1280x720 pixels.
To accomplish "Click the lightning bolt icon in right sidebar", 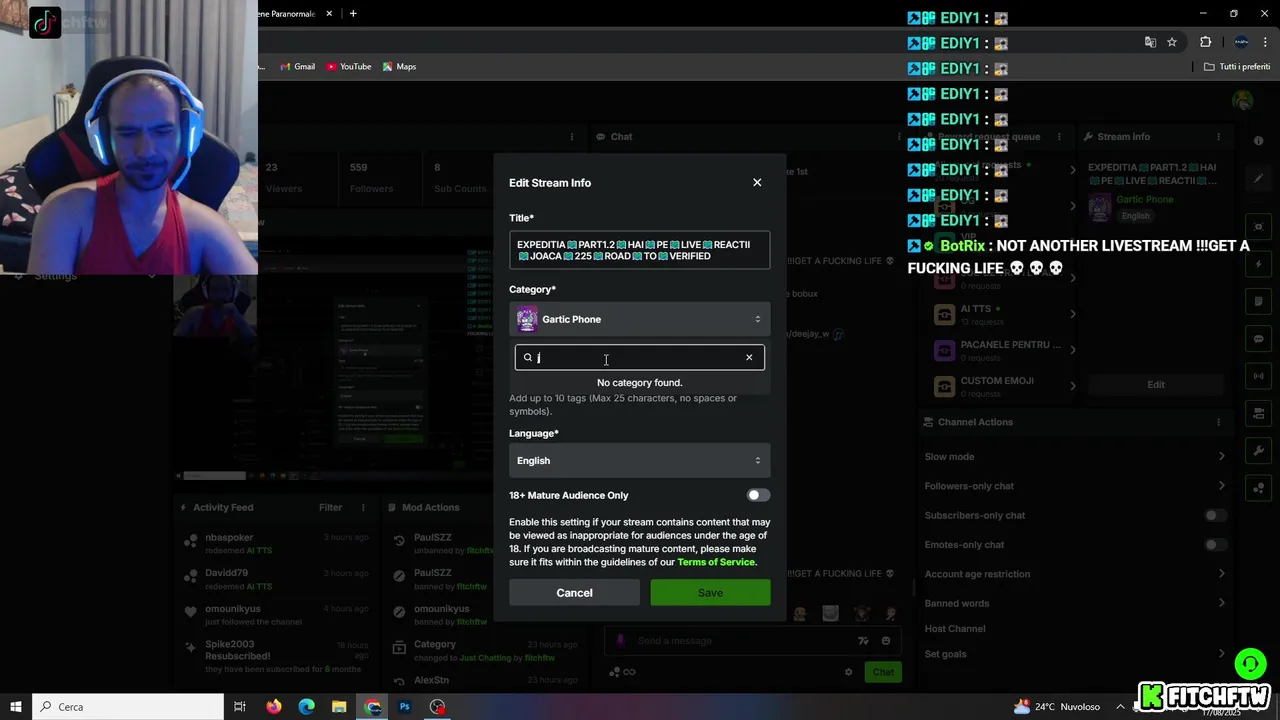I will [1259, 264].
